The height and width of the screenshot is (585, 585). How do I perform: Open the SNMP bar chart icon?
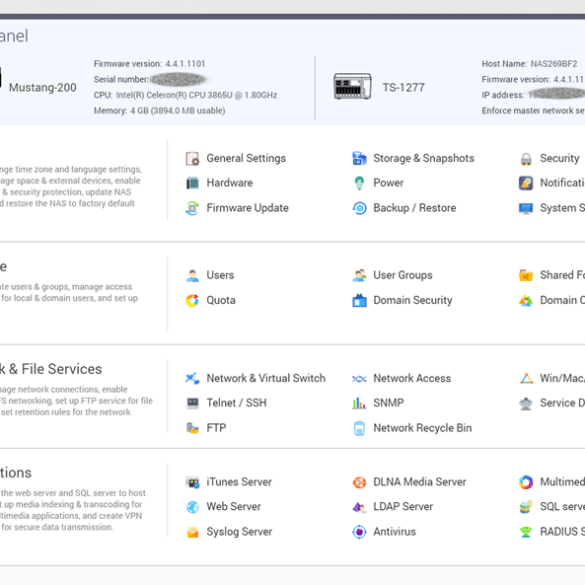point(359,403)
